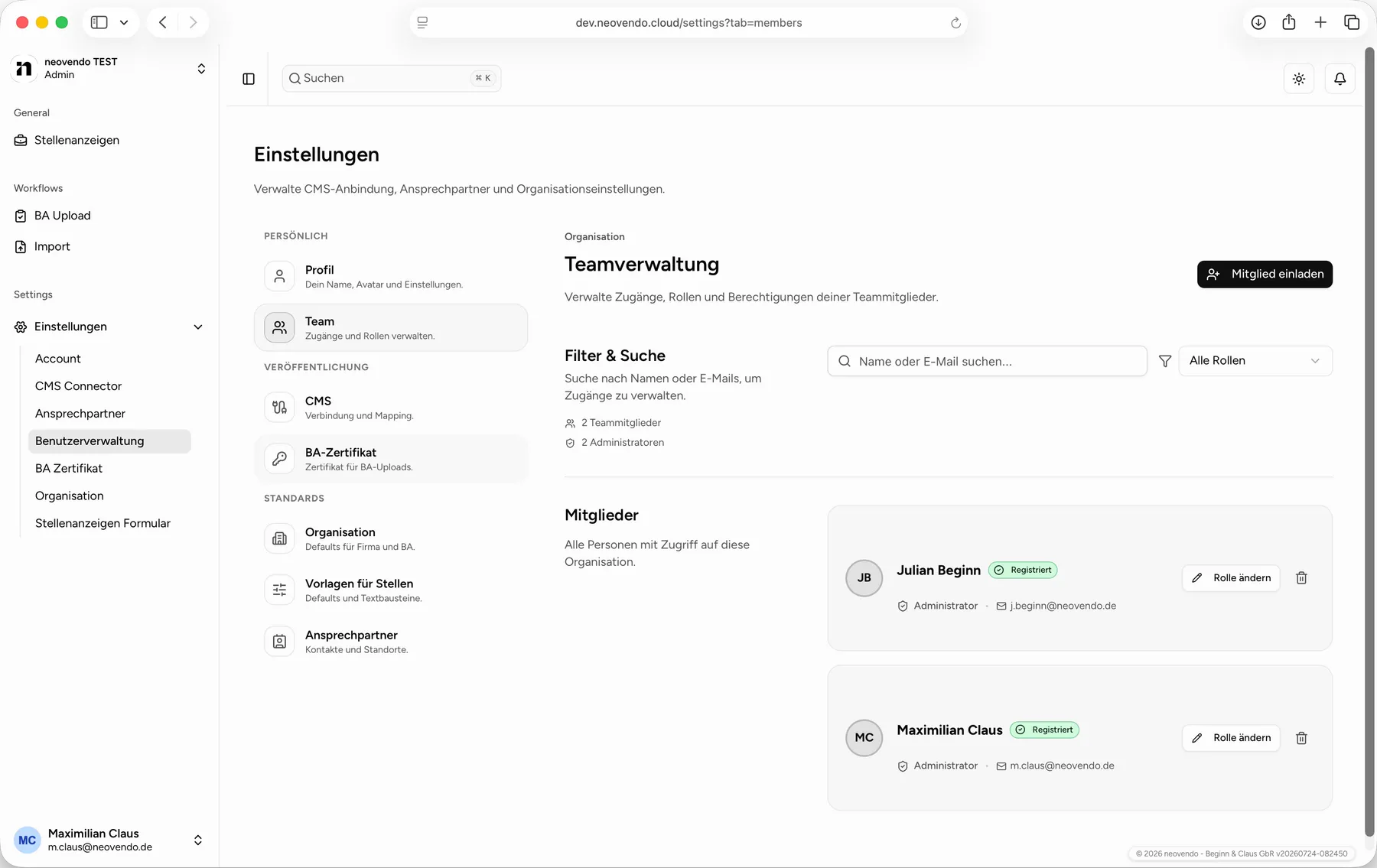The height and width of the screenshot is (868, 1377).
Task: Open Stellenanzeigen in sidebar
Action: click(109, 140)
